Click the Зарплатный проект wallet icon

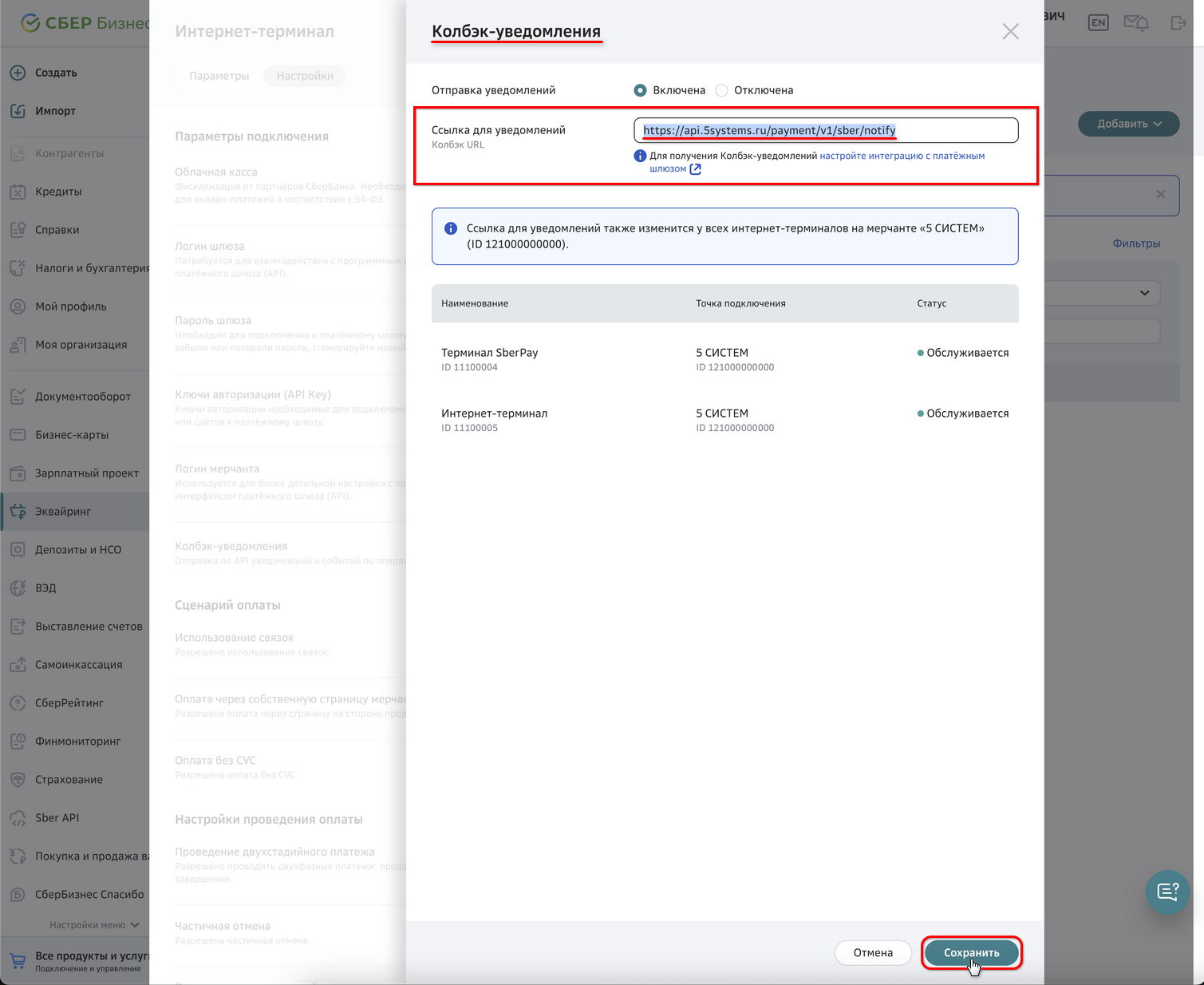tap(18, 473)
